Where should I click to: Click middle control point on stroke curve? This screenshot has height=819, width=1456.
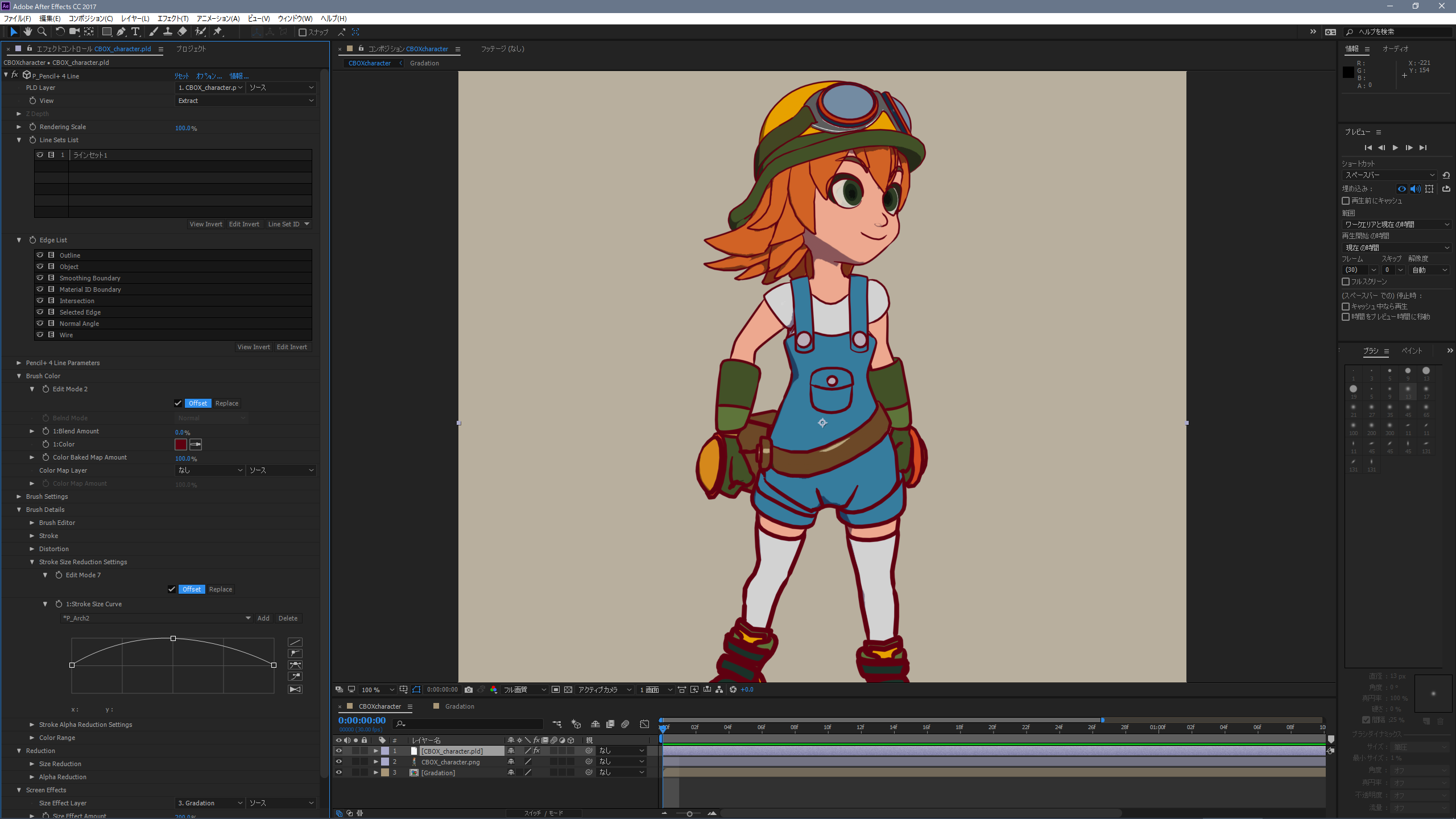point(173,639)
